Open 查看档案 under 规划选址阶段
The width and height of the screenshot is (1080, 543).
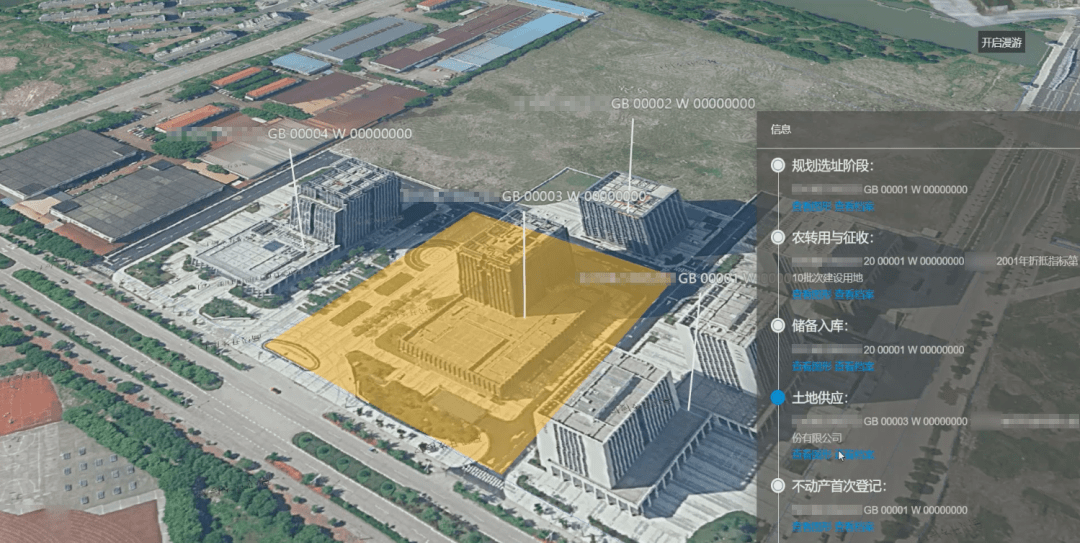(854, 206)
